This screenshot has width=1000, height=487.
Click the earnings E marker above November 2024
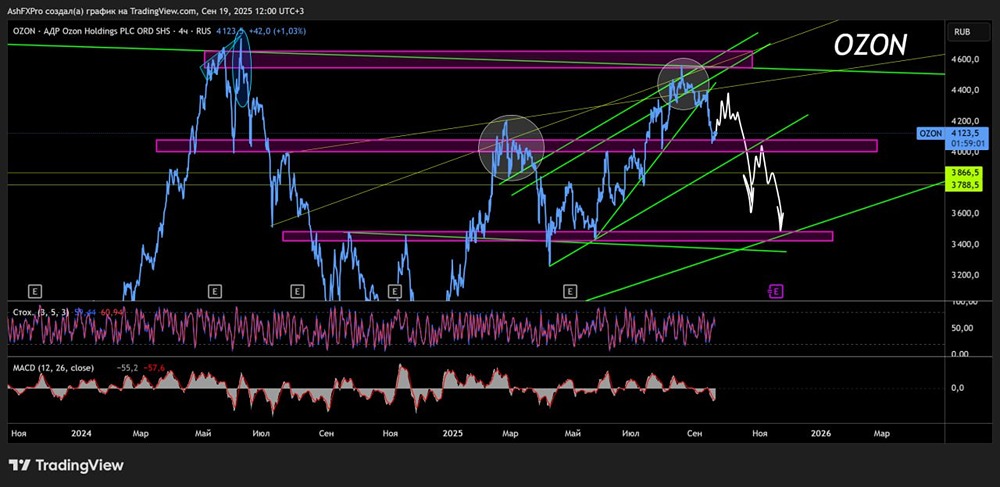(395, 291)
